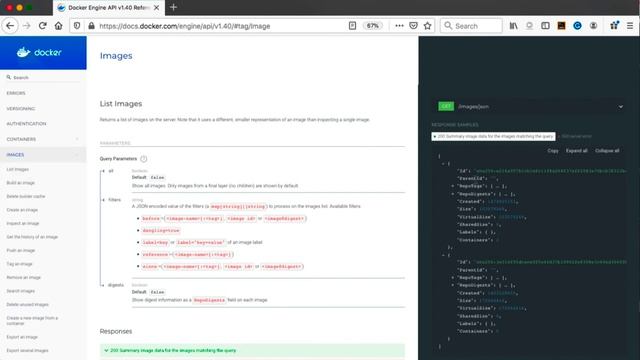This screenshot has height=360, width=640.
Task: Open the Errors sidebar section
Action: (x=16, y=93)
